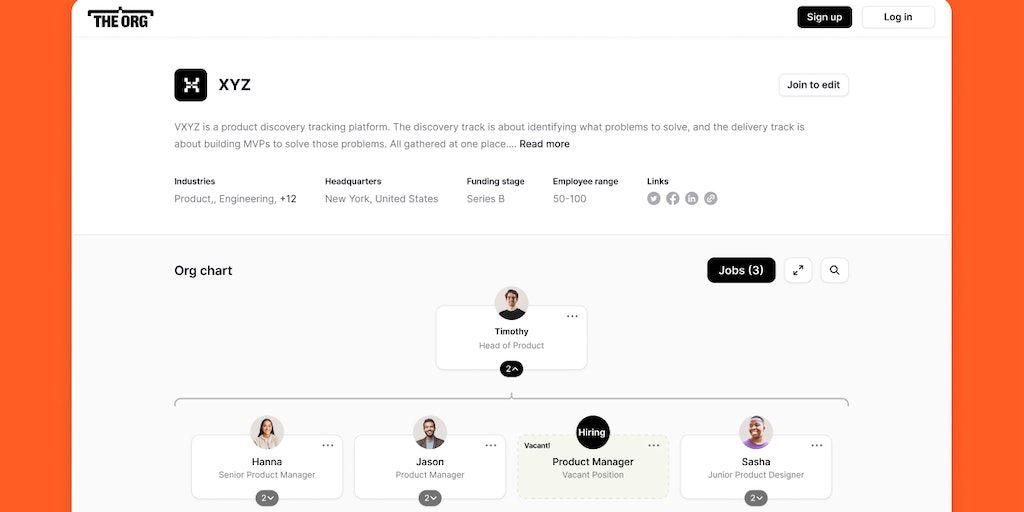Open the XYZ LinkedIn link icon
This screenshot has height=512, width=1024.
(x=692, y=198)
